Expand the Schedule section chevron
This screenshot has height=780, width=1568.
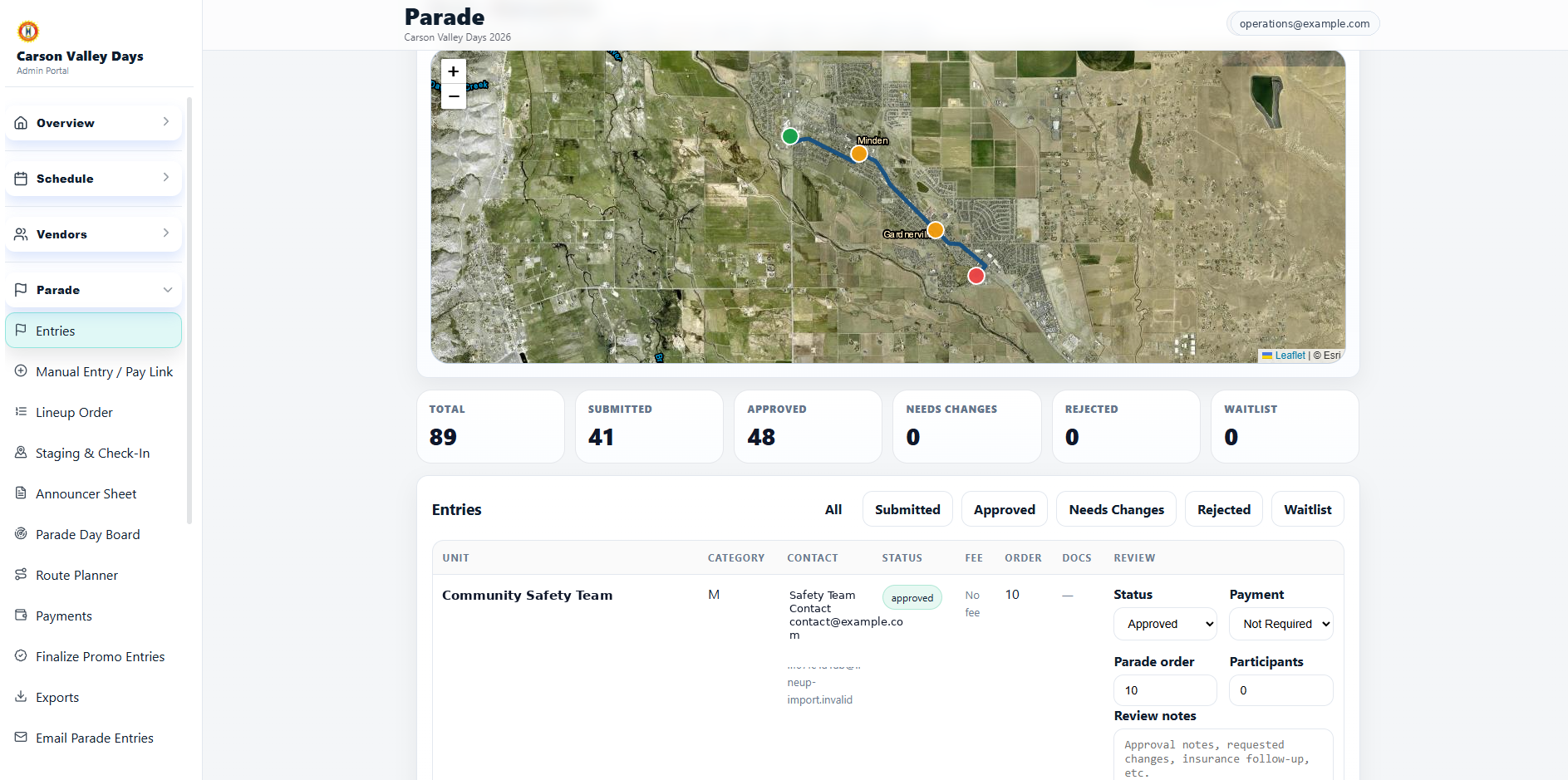coord(166,178)
